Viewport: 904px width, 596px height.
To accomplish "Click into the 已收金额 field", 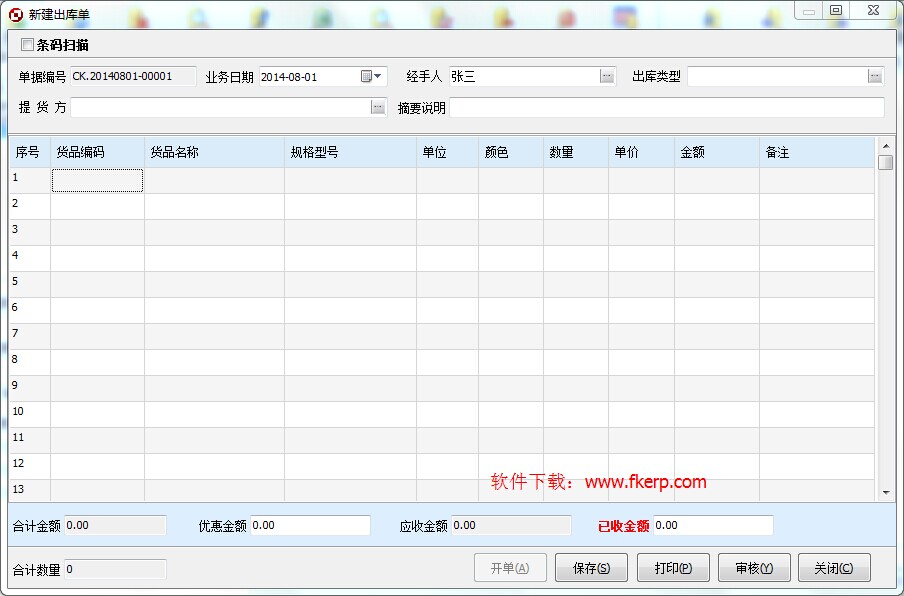I will click(x=713, y=525).
